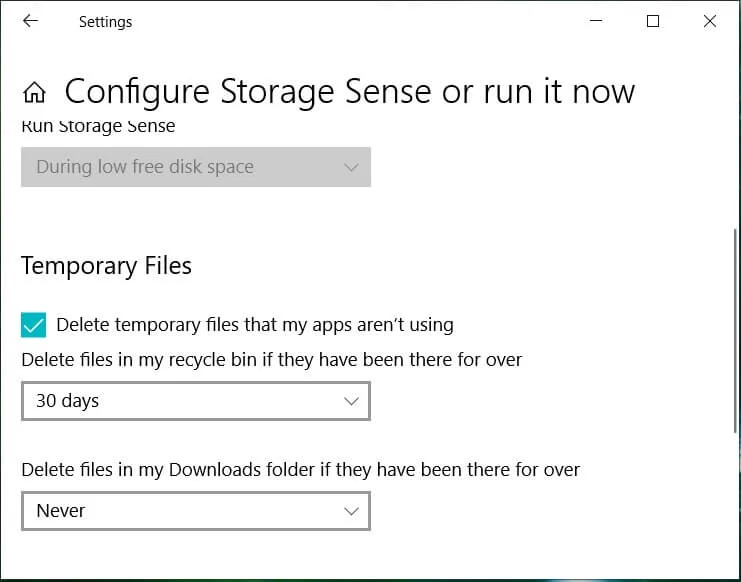Screen dimensions: 741x582
Task: Open the "30 days" recycle bin dropdown
Action: pyautogui.click(x=195, y=401)
